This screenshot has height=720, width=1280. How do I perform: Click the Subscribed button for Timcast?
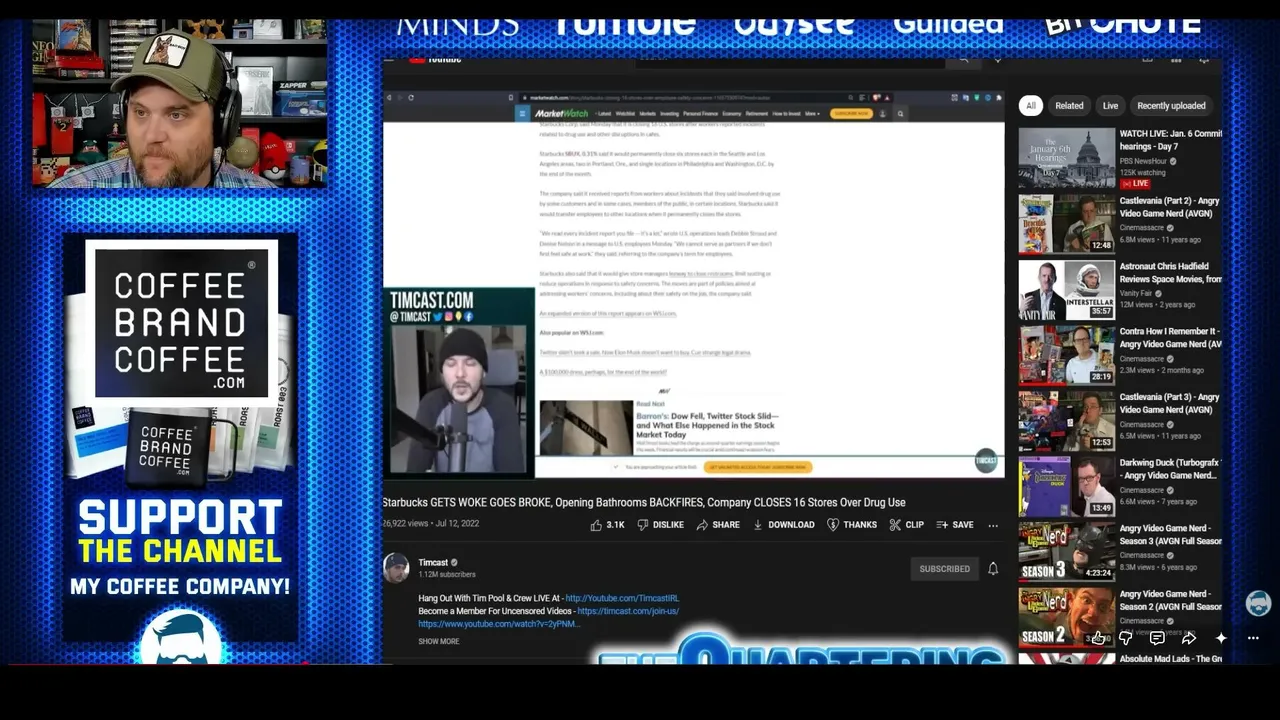[x=945, y=569]
